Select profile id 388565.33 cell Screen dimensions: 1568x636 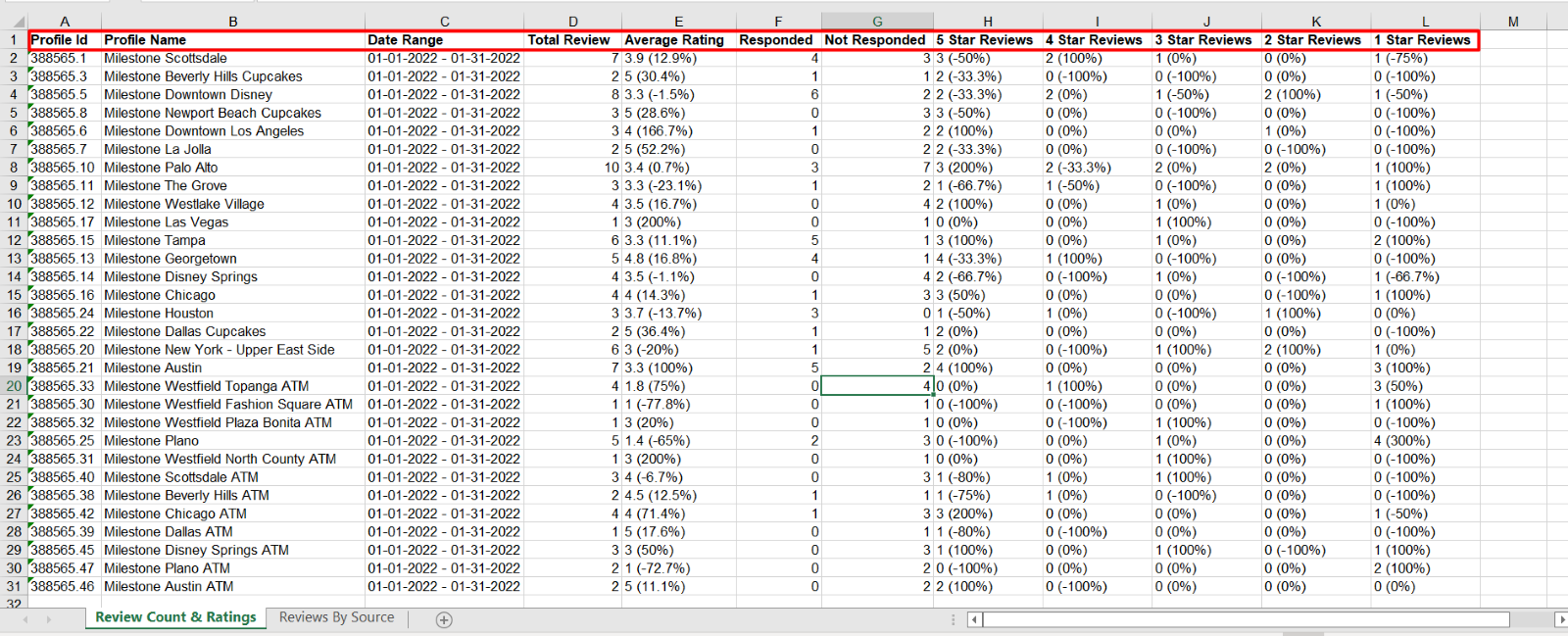[x=65, y=386]
